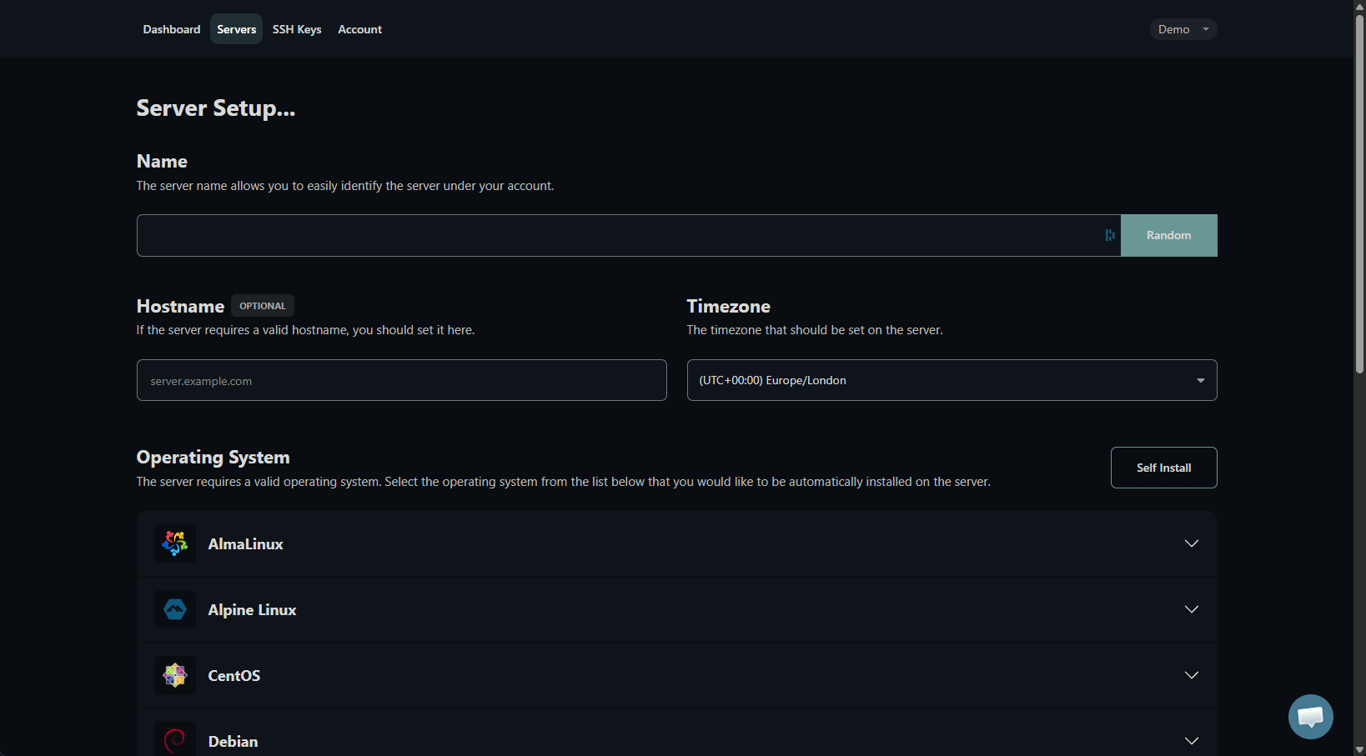Expand the Debian versions chevron
The width and height of the screenshot is (1366, 756).
click(1191, 741)
